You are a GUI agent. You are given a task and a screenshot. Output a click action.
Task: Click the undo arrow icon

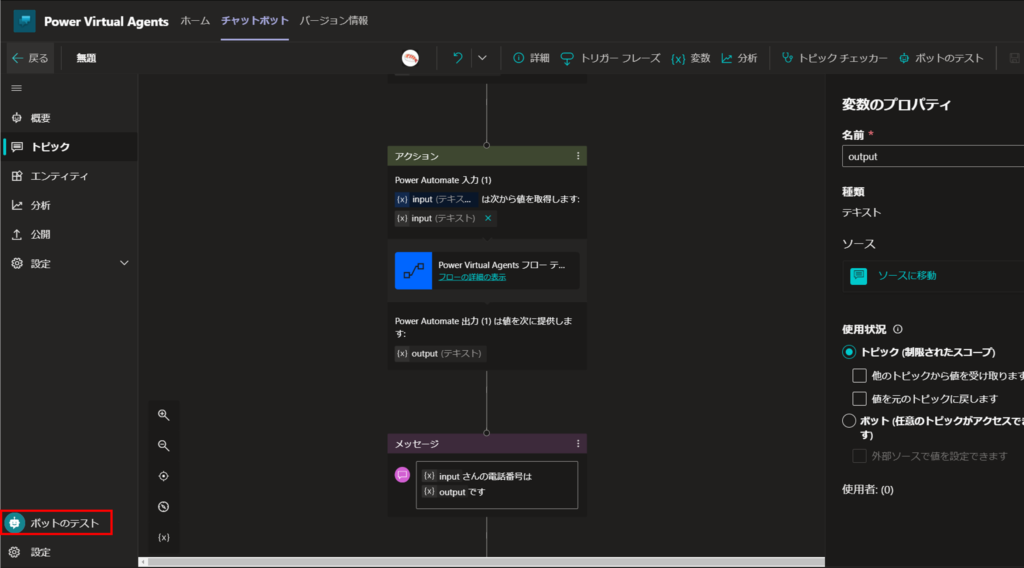click(458, 58)
